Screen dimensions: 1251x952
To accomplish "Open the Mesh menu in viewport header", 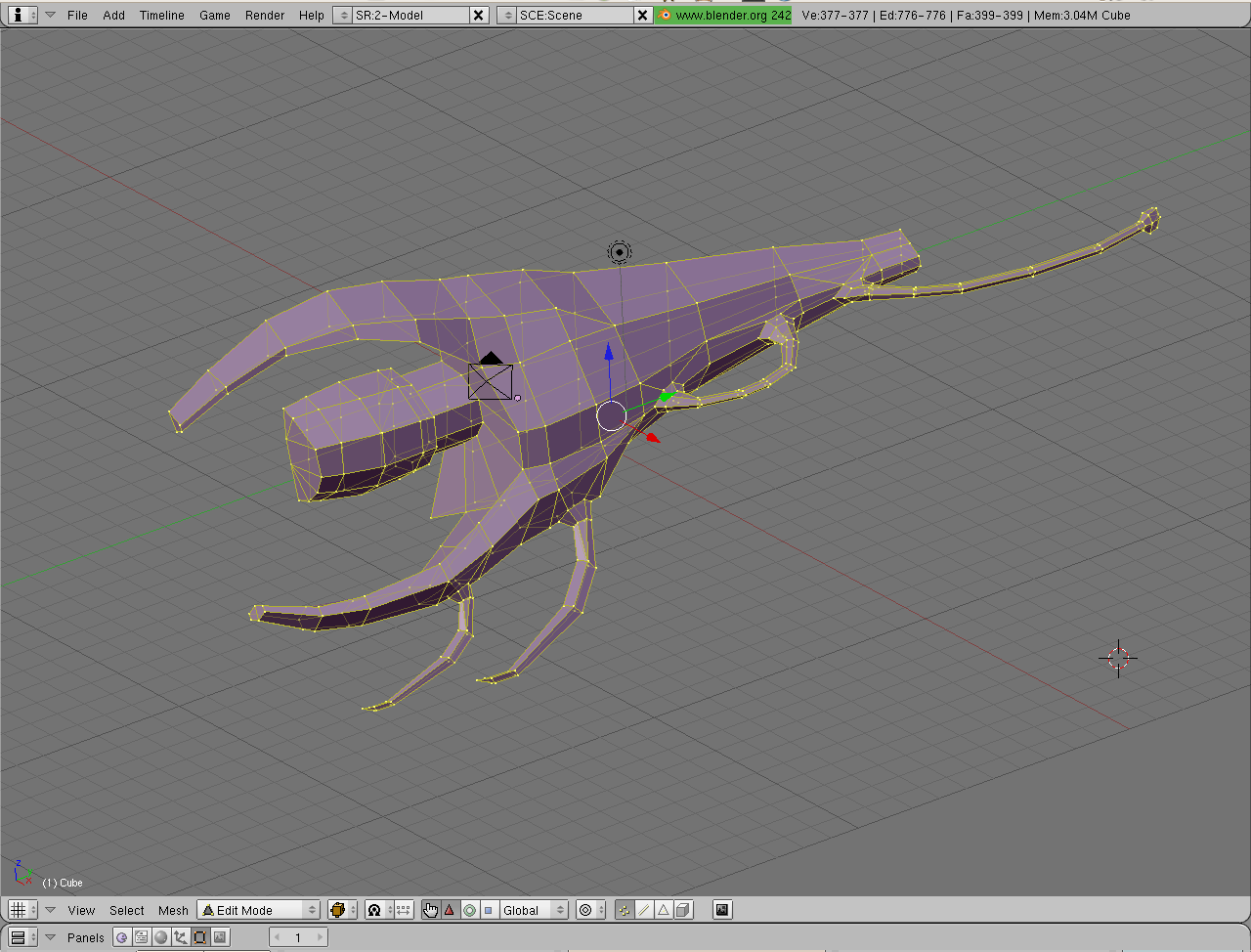I will [x=173, y=910].
